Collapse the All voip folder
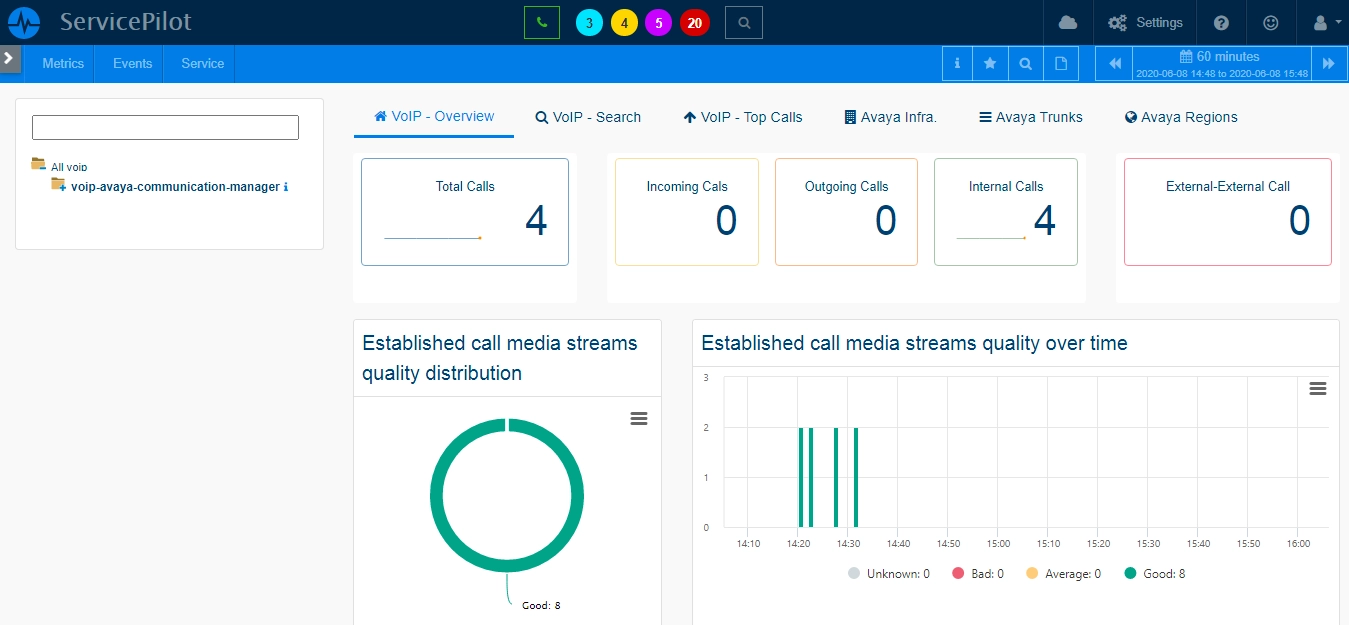 (x=38, y=164)
